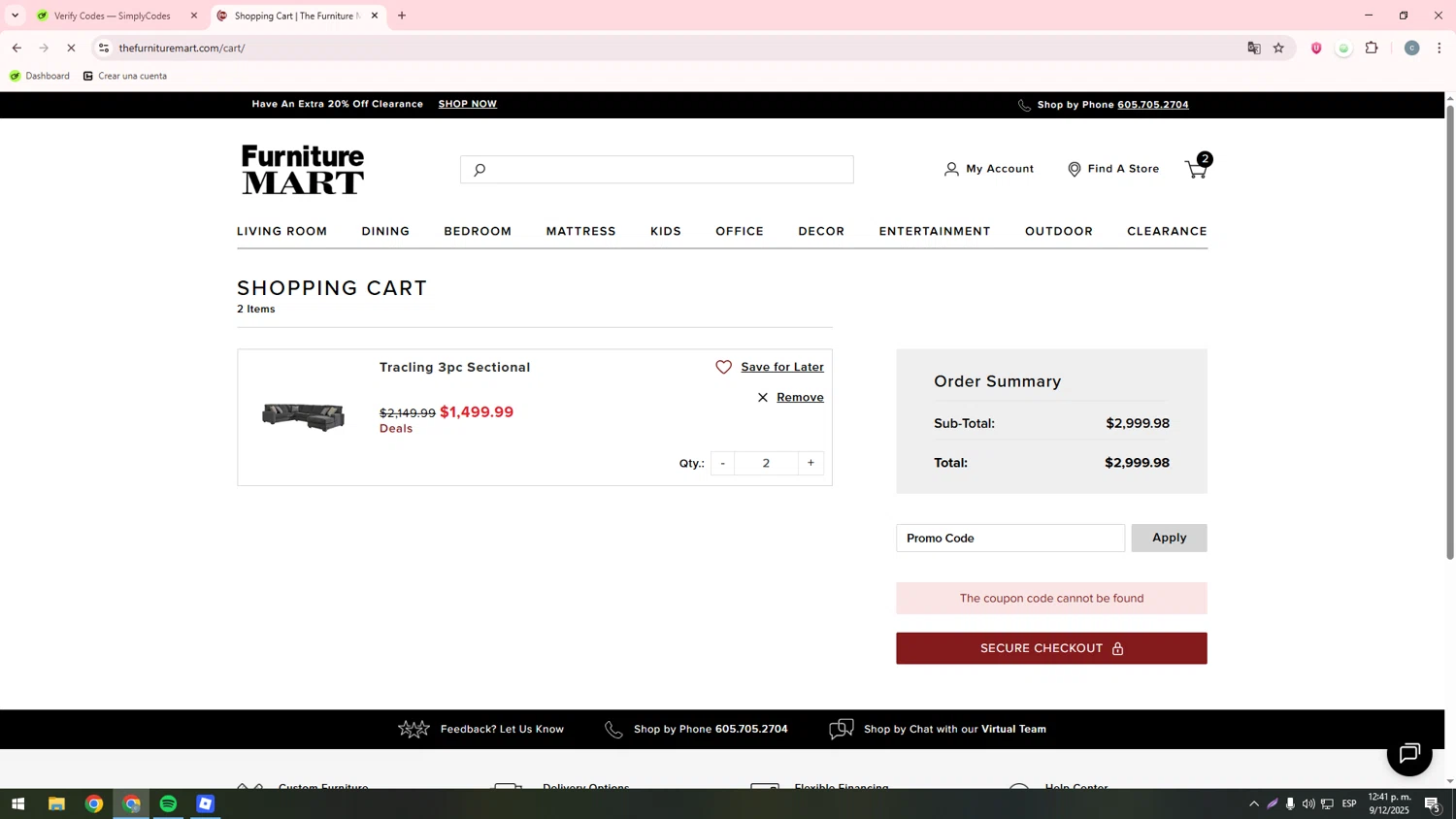Open the notifications center icon
Viewport: 1456px width, 819px height.
coord(1433,803)
